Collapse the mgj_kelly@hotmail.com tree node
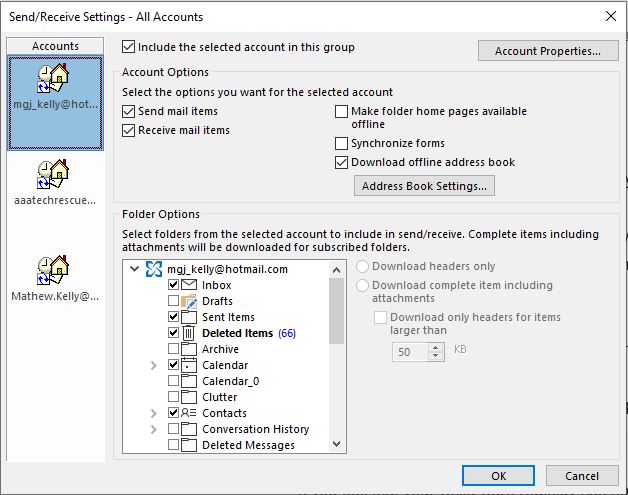Viewport: 628px width, 495px height. (x=135, y=269)
